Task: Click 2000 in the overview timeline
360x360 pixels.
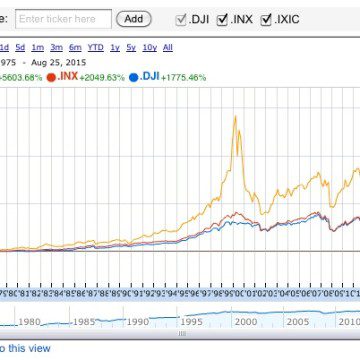Action: 246,322
